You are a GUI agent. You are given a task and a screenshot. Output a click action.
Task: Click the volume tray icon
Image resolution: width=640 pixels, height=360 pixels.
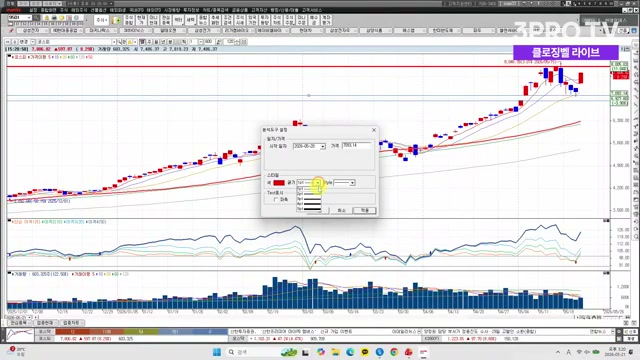(587, 352)
